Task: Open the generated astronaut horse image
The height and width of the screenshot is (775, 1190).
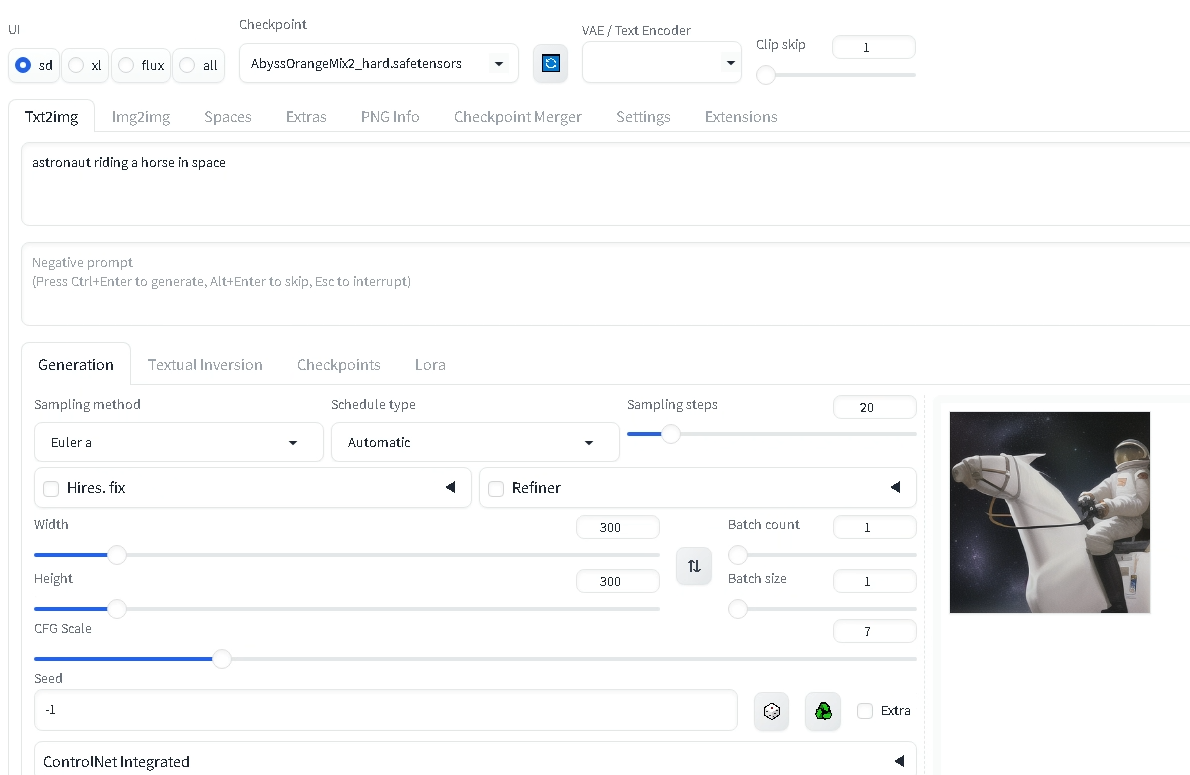Action: click(x=1050, y=512)
